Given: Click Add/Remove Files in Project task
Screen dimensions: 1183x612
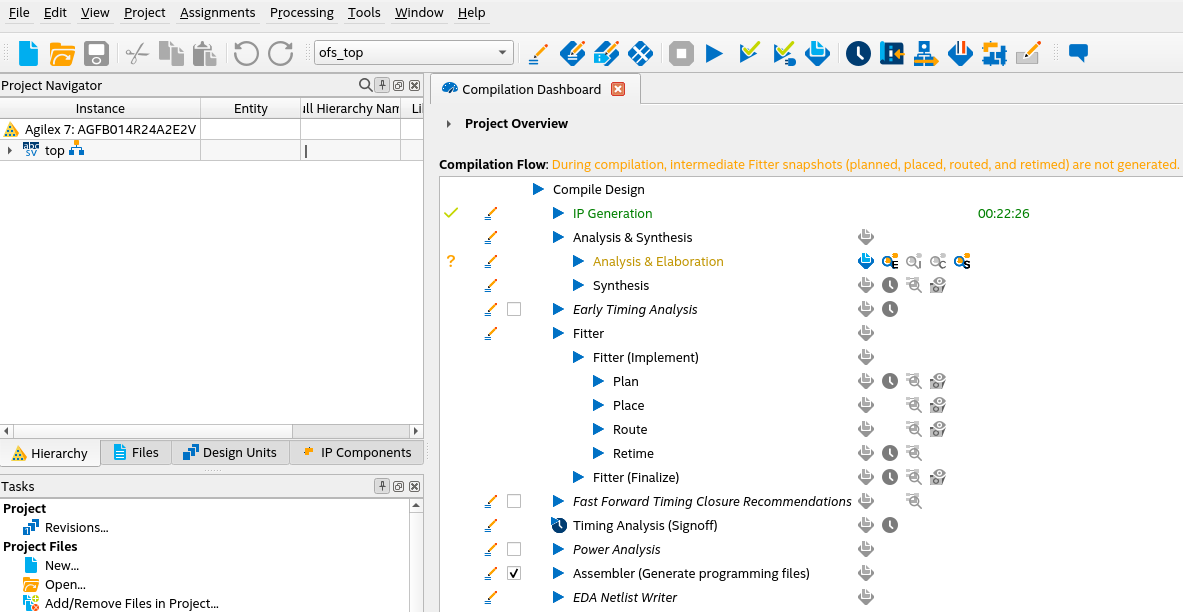Looking at the screenshot, I should [x=131, y=604].
